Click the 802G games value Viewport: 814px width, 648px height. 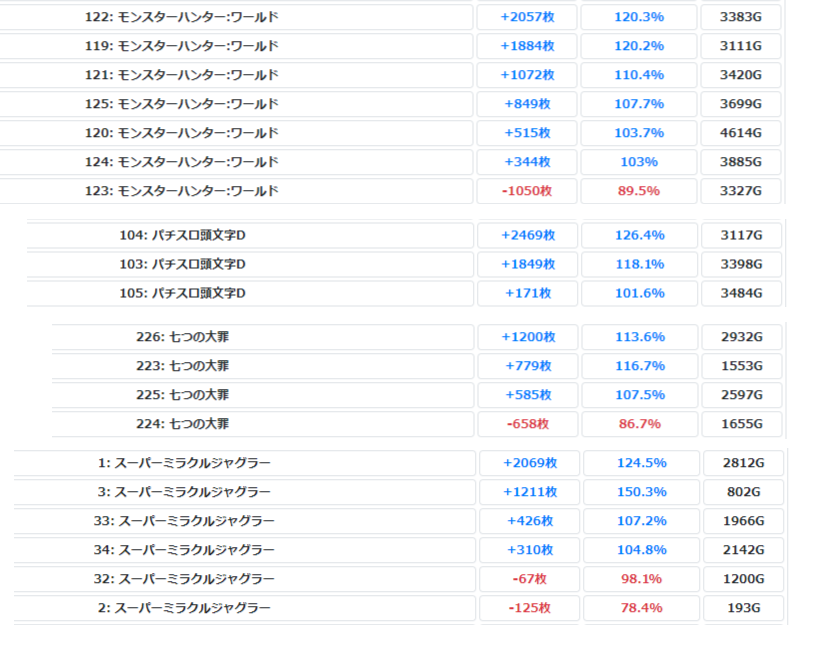point(743,493)
